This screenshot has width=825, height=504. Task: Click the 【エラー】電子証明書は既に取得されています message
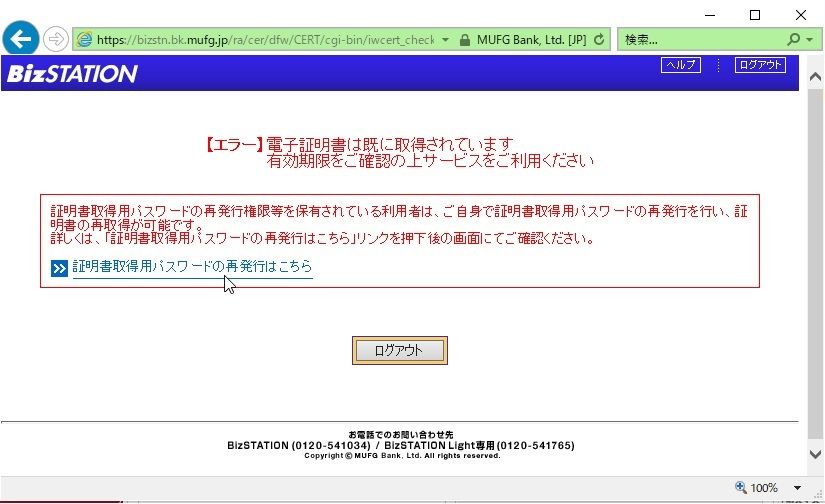pos(359,144)
